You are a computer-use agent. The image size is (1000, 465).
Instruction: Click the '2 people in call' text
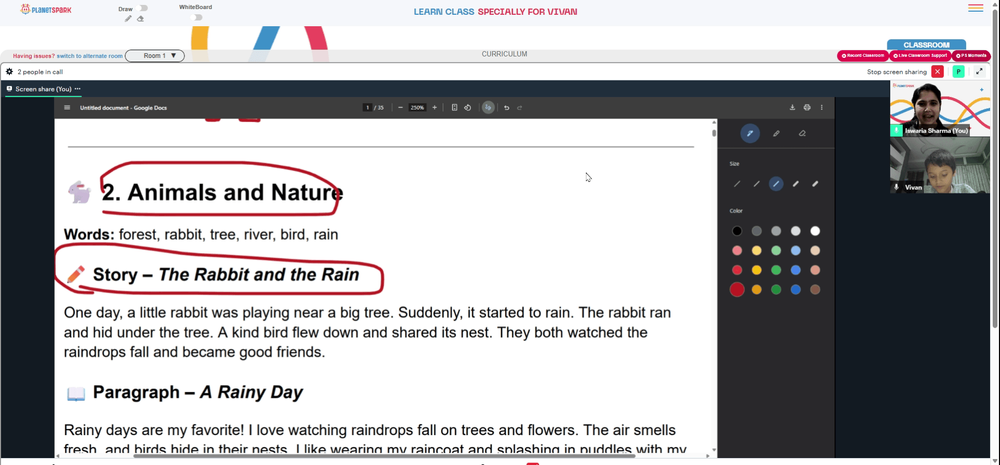pos(40,72)
